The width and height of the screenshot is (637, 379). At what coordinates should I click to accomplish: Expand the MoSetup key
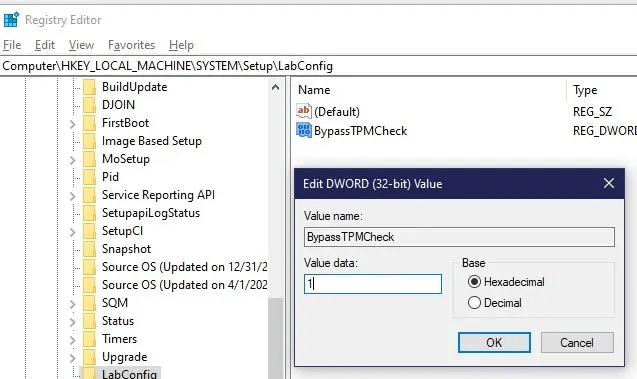click(73, 160)
